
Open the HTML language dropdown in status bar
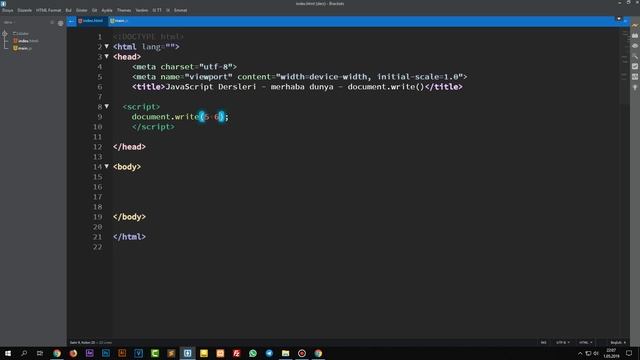585,342
